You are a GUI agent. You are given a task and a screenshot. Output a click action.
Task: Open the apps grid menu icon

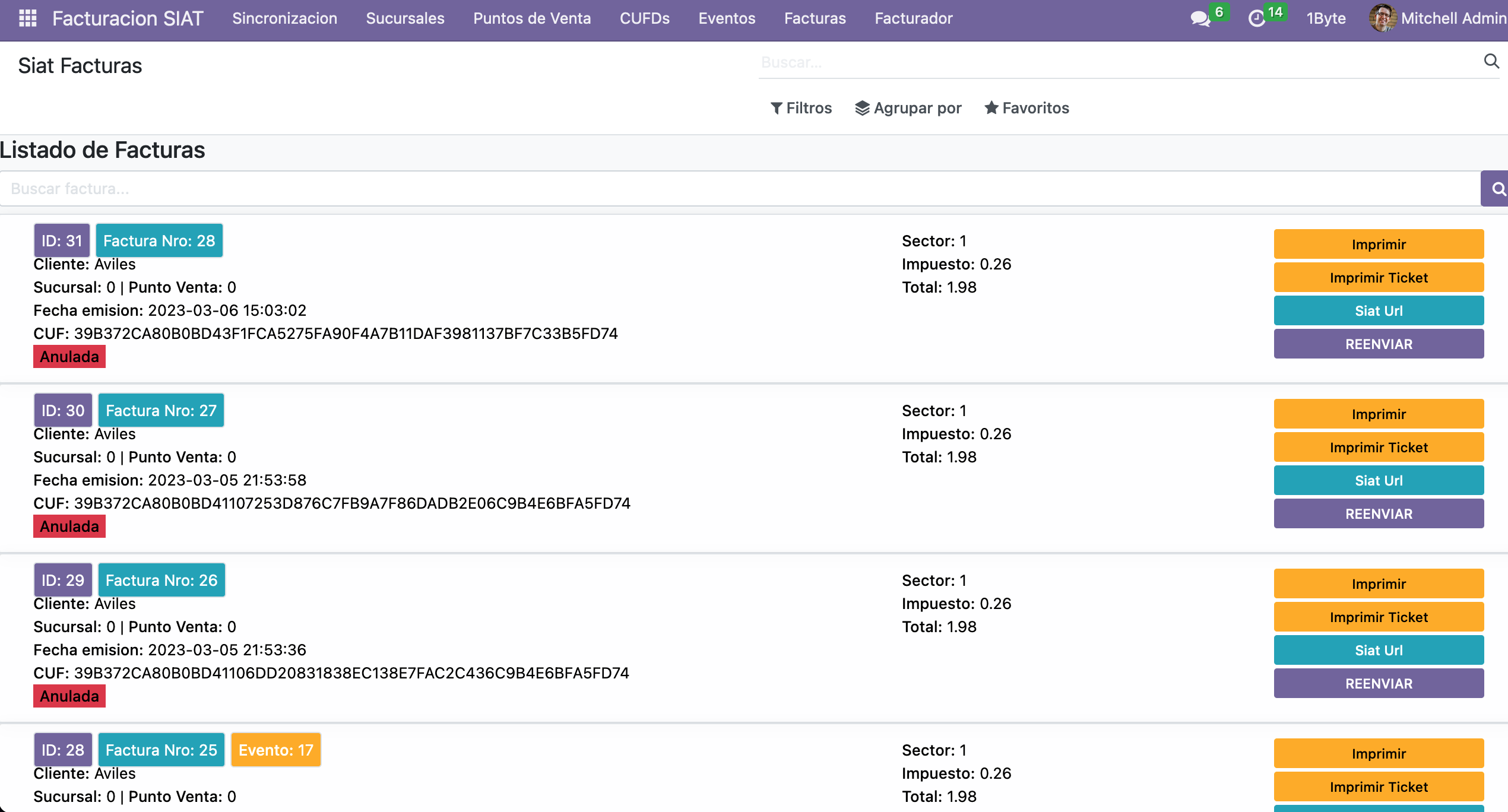[28, 18]
